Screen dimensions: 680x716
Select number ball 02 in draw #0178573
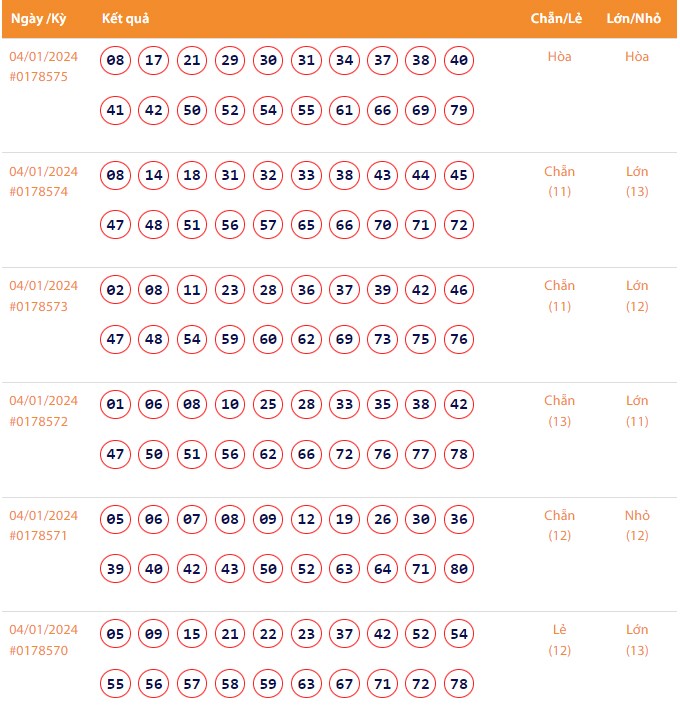pyautogui.click(x=116, y=291)
